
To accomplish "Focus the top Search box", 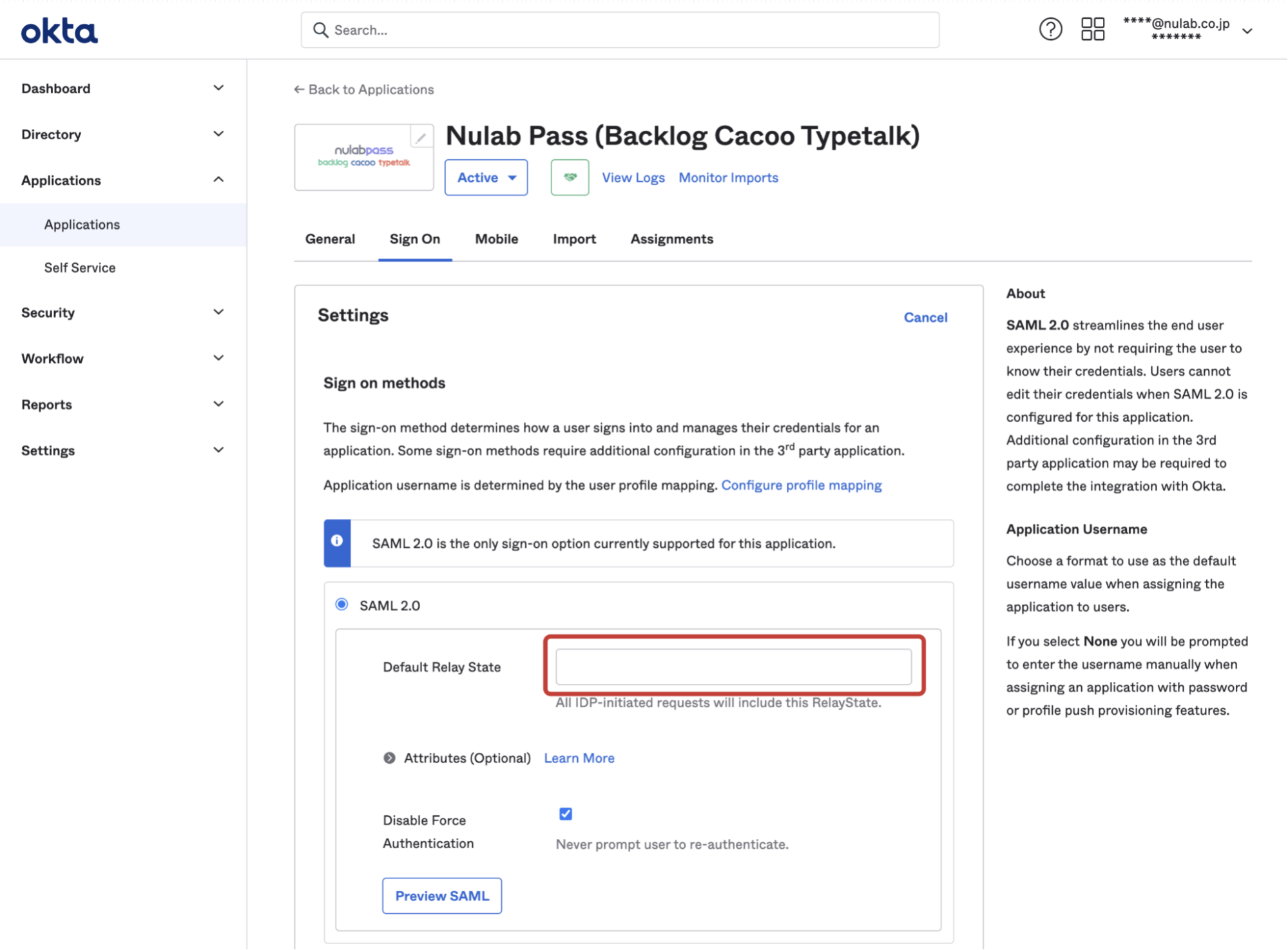I will tap(620, 30).
